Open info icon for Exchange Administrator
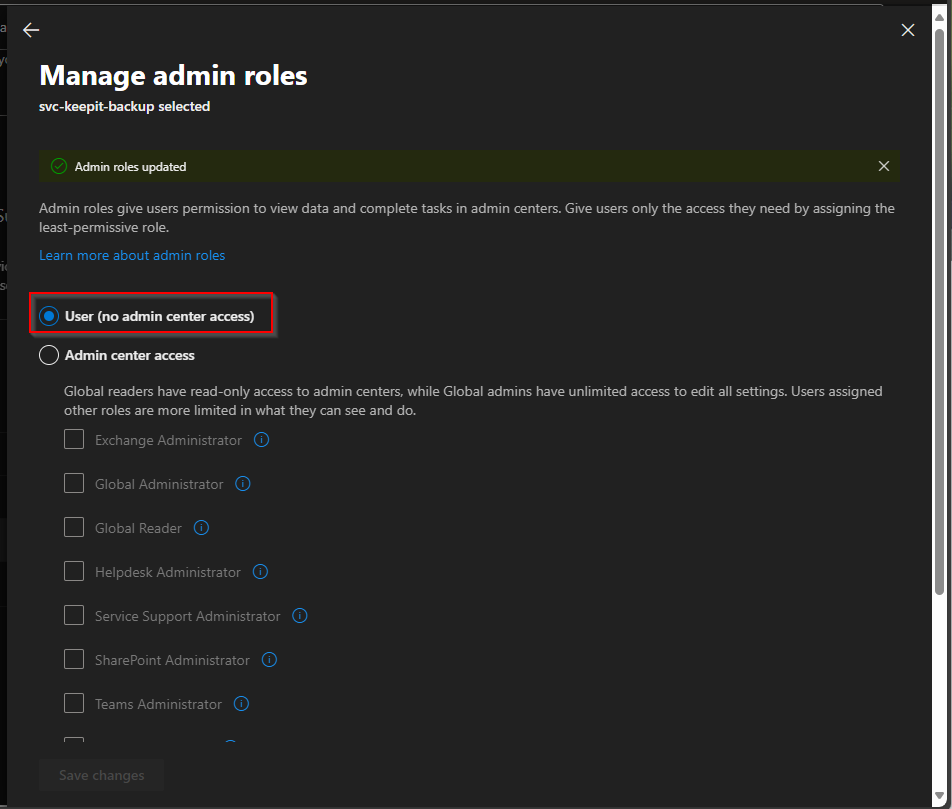Image resolution: width=952 pixels, height=809 pixels. (262, 440)
